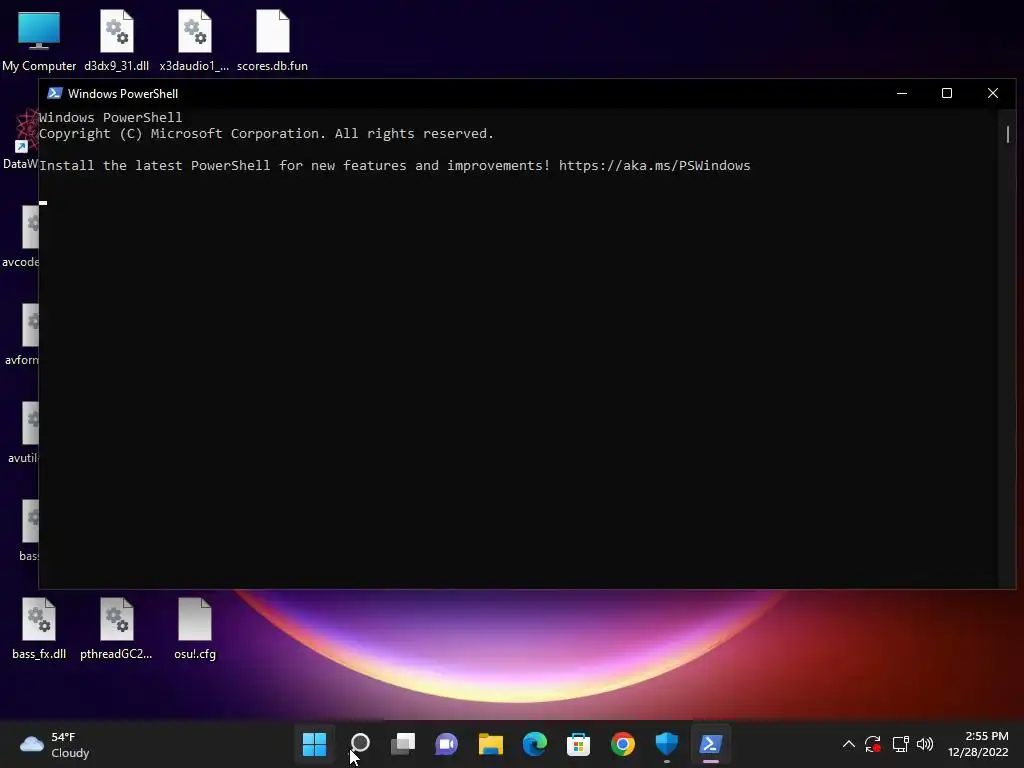This screenshot has width=1024, height=768.
Task: Select the DataW shortcut desktop icon
Action: pos(20,138)
